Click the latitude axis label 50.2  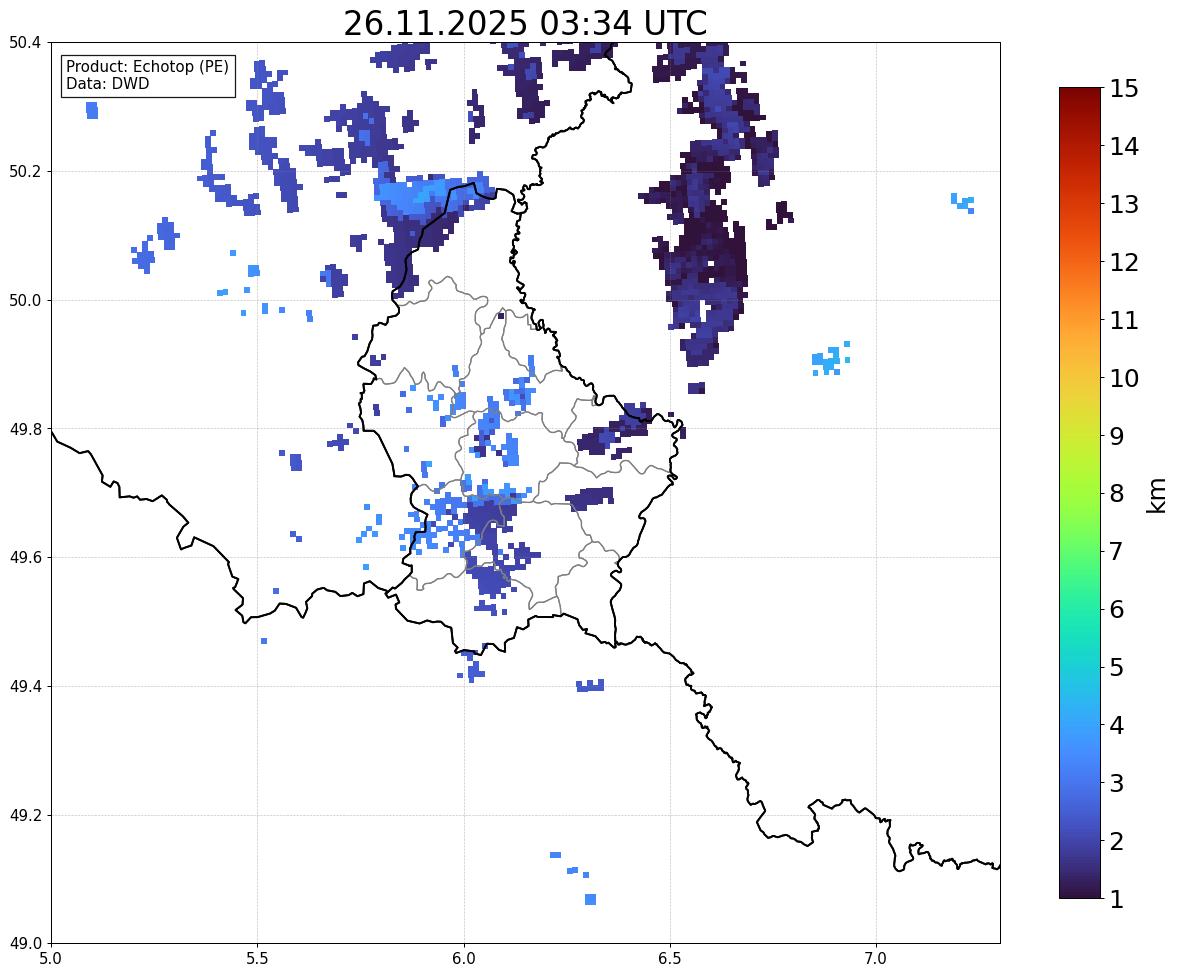[x=25, y=171]
